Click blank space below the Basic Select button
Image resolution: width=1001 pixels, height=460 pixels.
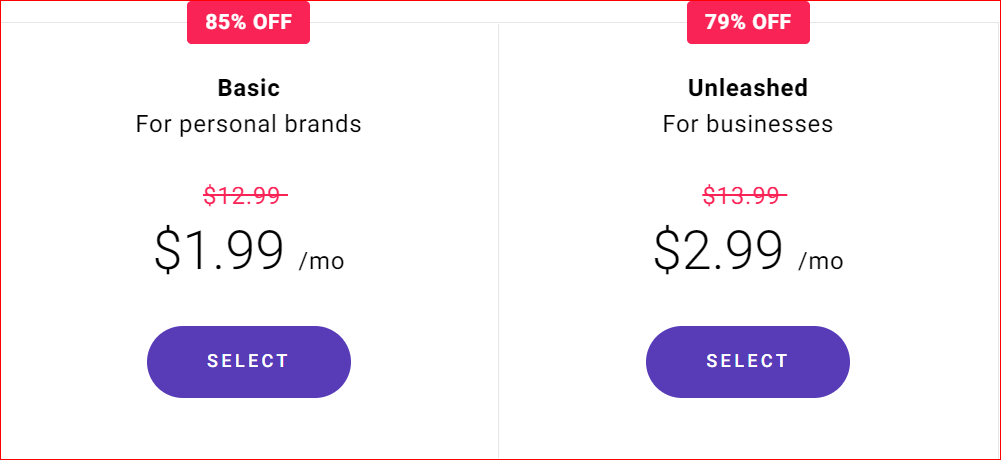click(248, 430)
